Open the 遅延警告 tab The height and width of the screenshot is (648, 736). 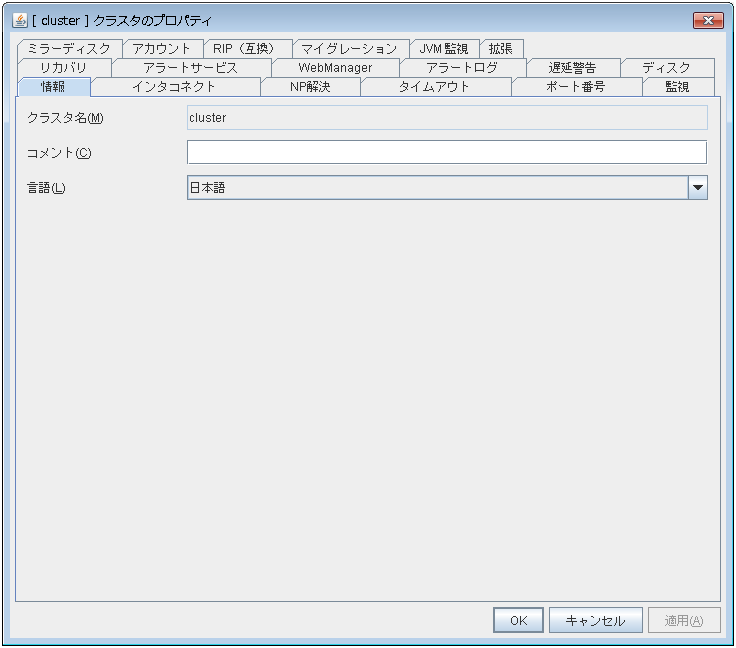(572, 68)
